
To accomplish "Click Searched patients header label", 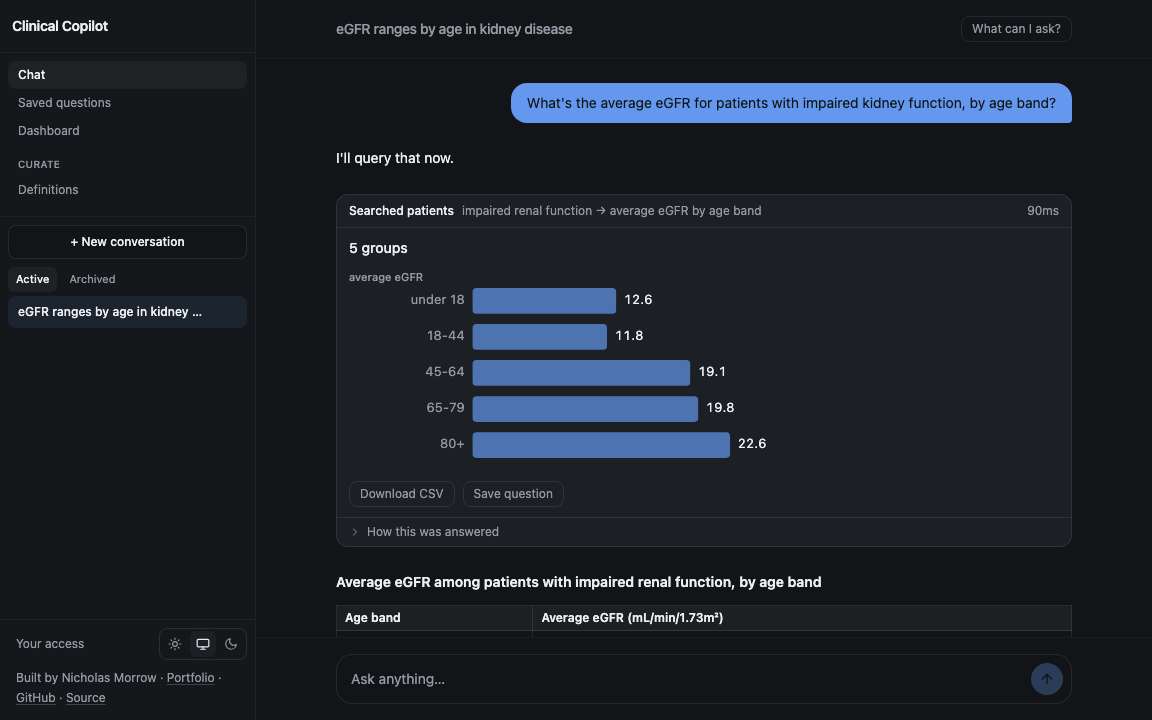I will point(401,211).
